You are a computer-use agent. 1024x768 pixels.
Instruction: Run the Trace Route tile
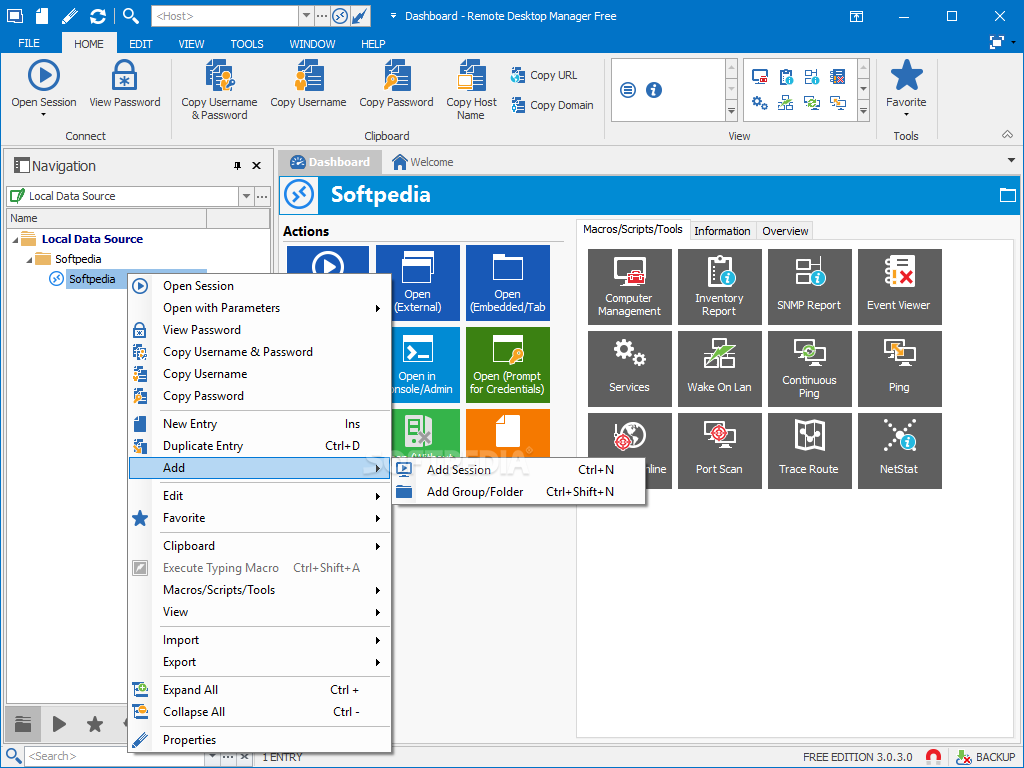pos(809,451)
